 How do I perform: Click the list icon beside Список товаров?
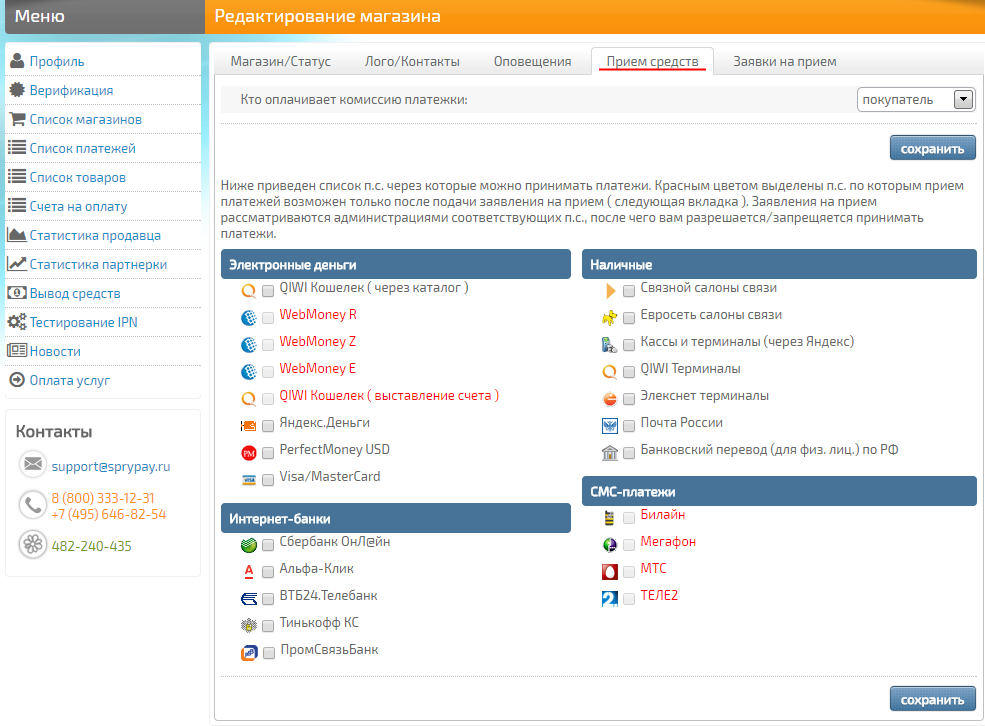point(17,176)
